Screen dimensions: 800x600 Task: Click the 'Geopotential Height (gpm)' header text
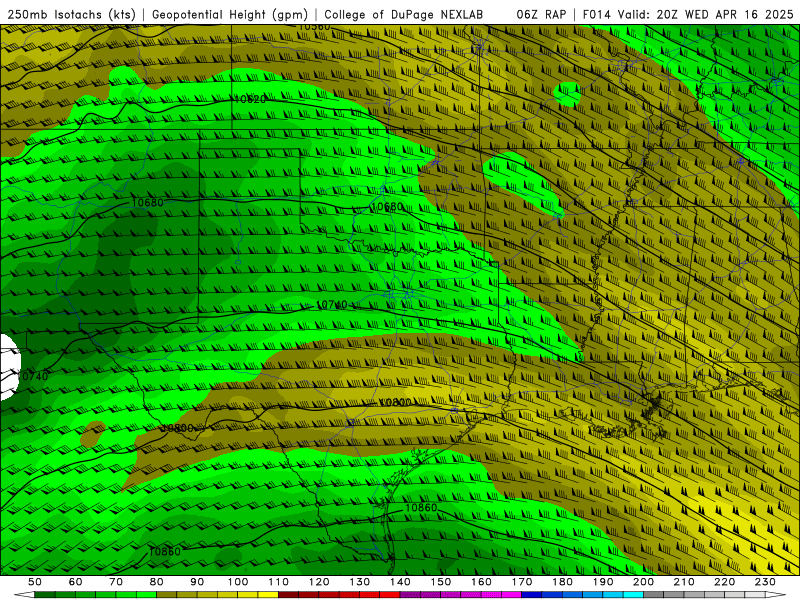point(230,15)
